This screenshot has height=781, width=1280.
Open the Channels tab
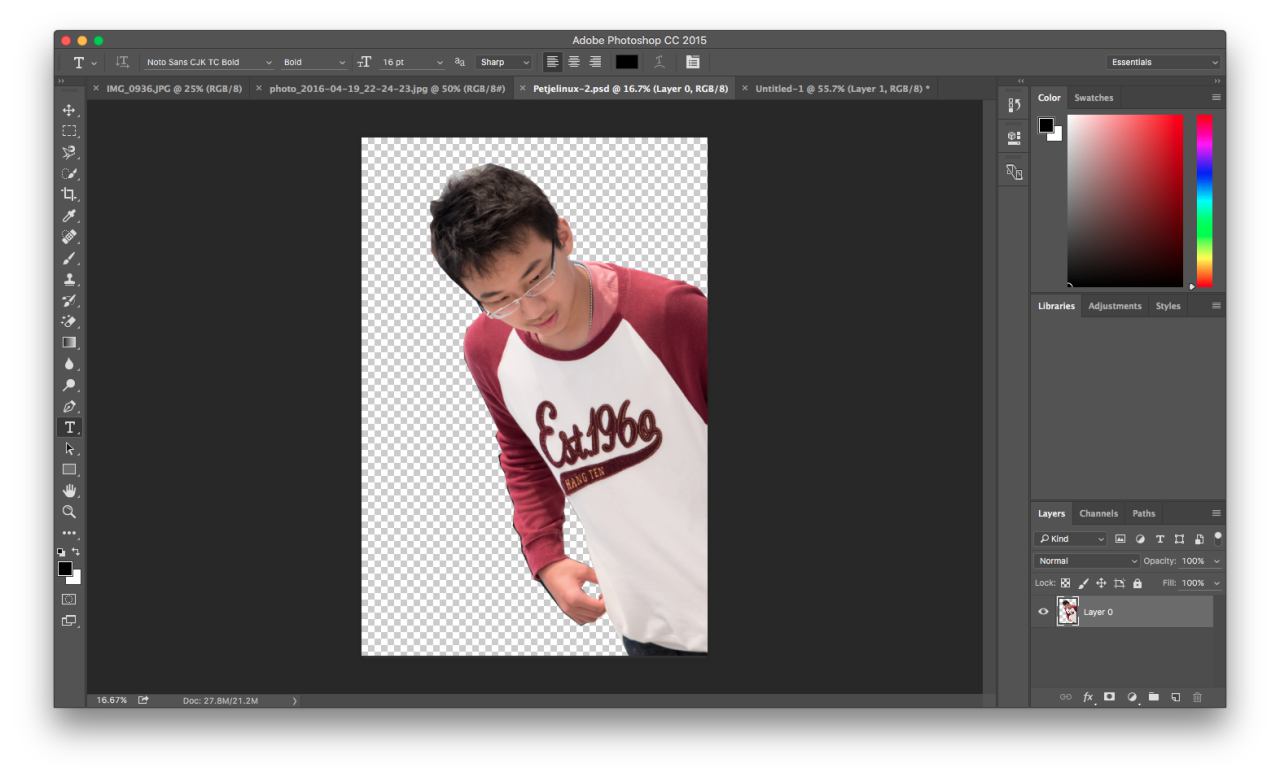[x=1098, y=514]
